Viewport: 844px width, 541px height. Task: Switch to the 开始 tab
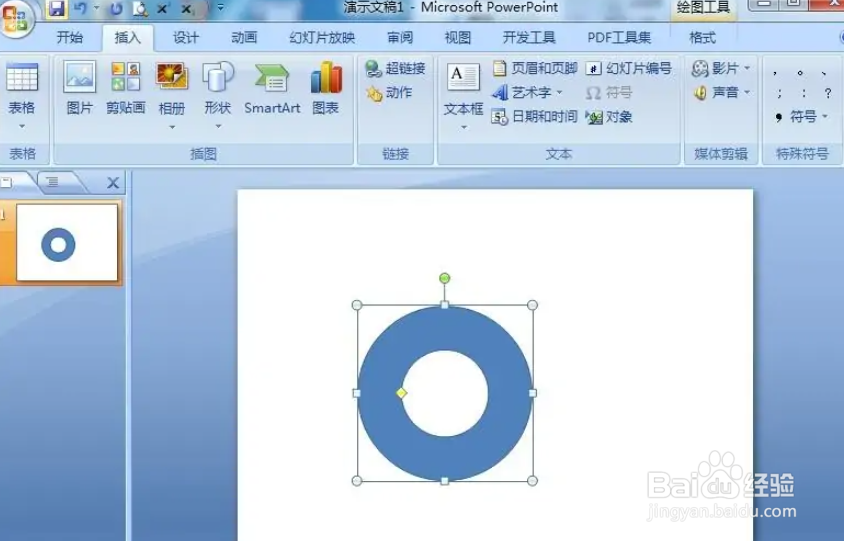pos(70,38)
